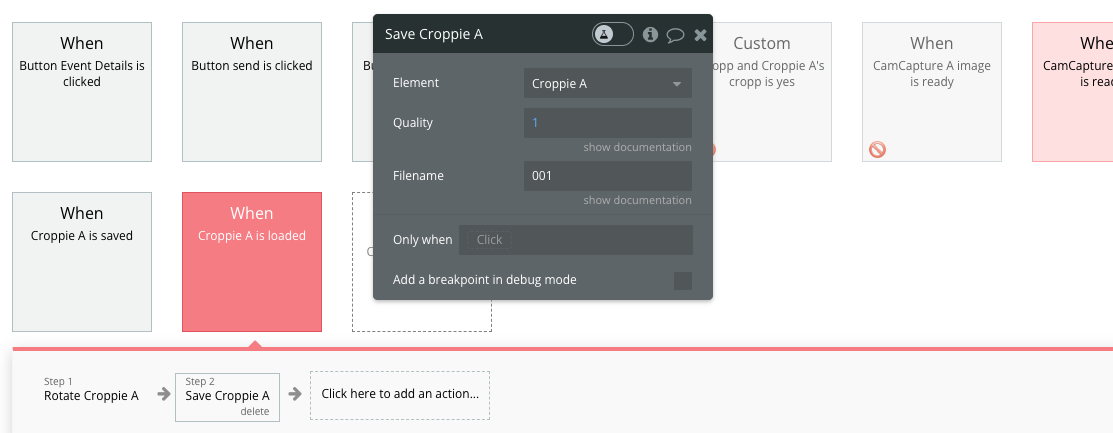Click the Only when condition field
The width and height of the screenshot is (1113, 433).
pos(576,240)
